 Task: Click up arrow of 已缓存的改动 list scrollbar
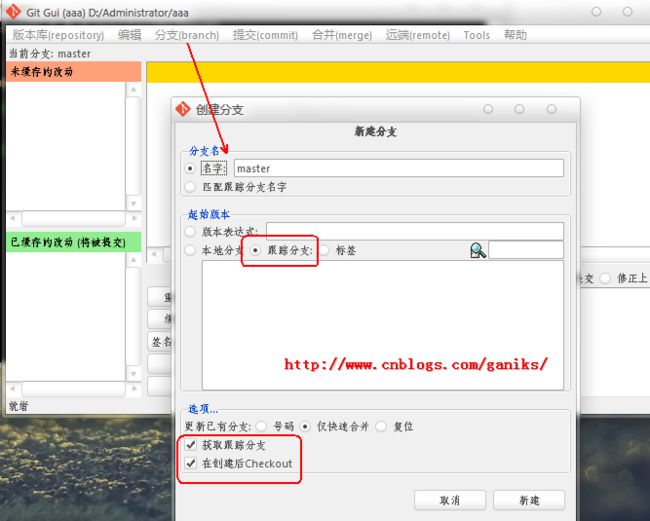click(133, 260)
